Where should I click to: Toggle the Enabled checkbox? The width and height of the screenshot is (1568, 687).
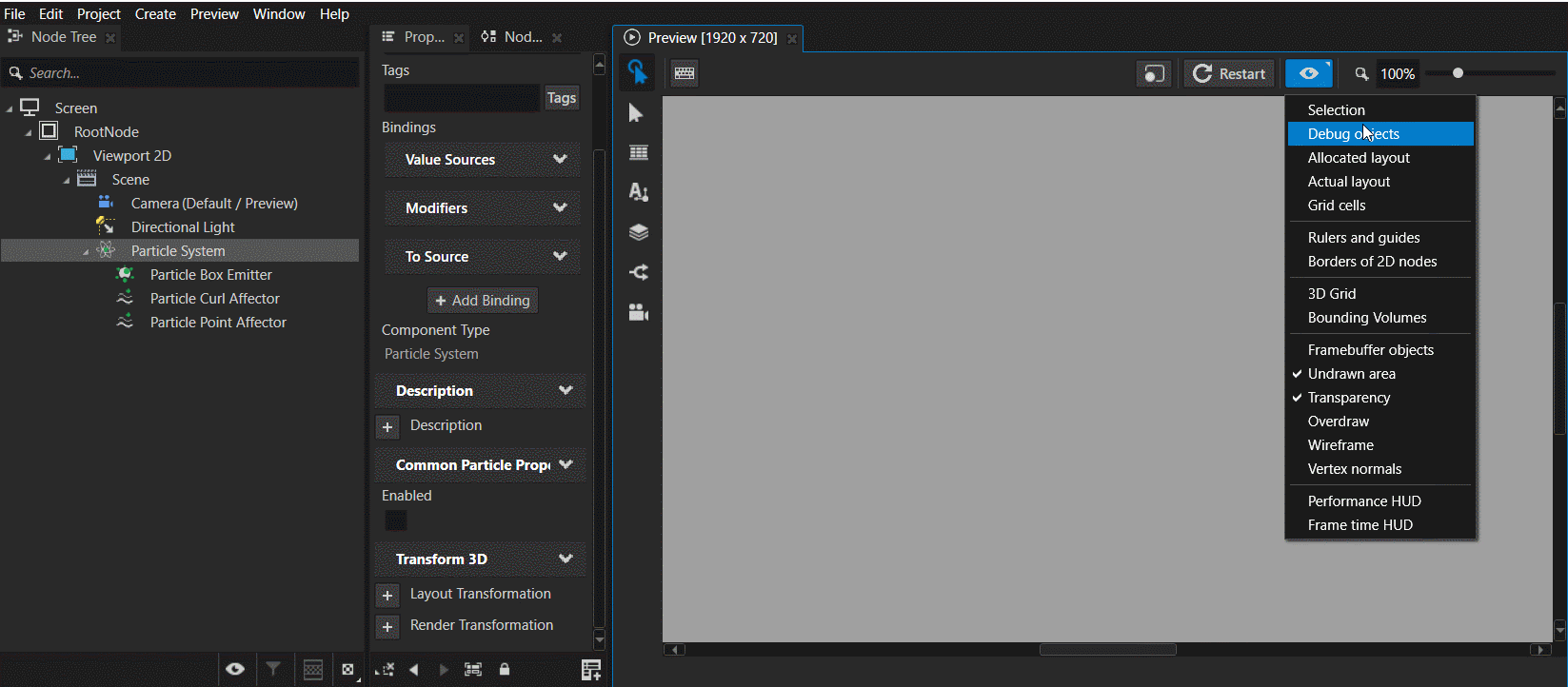pyautogui.click(x=396, y=520)
